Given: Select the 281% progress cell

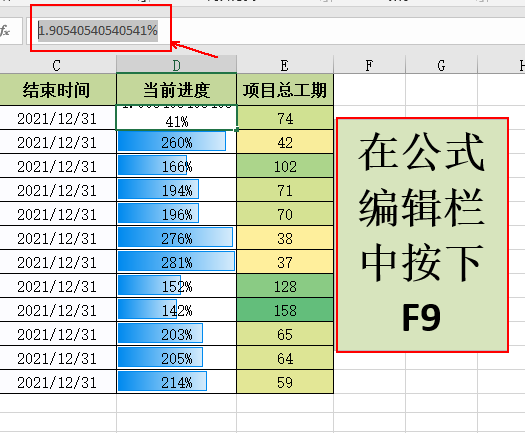Looking at the screenshot, I should tap(176, 262).
